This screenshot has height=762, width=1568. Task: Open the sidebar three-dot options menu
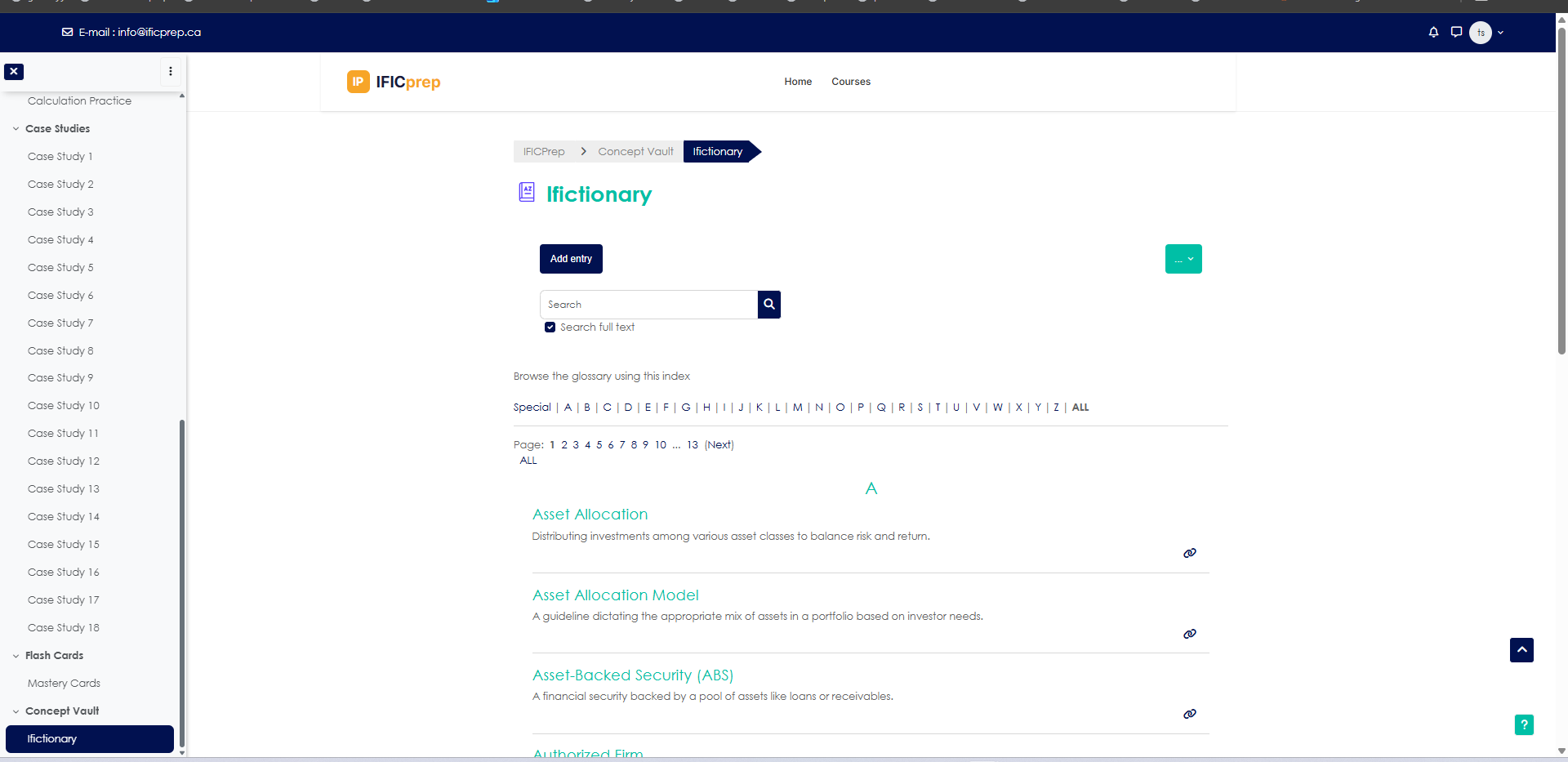pyautogui.click(x=170, y=71)
